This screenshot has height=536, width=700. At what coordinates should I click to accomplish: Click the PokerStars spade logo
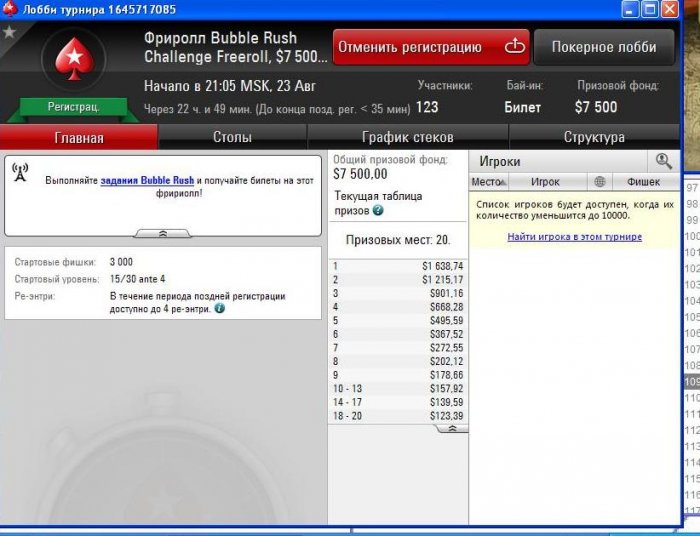(x=74, y=58)
